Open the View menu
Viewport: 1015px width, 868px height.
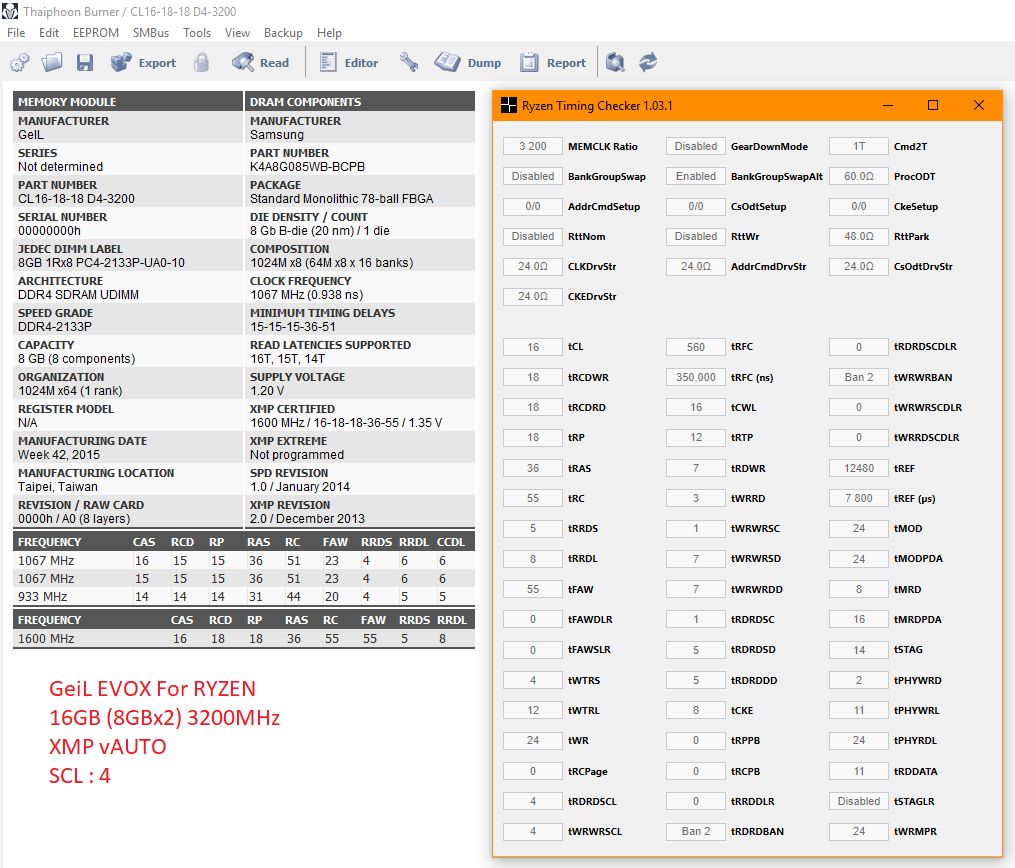(237, 32)
